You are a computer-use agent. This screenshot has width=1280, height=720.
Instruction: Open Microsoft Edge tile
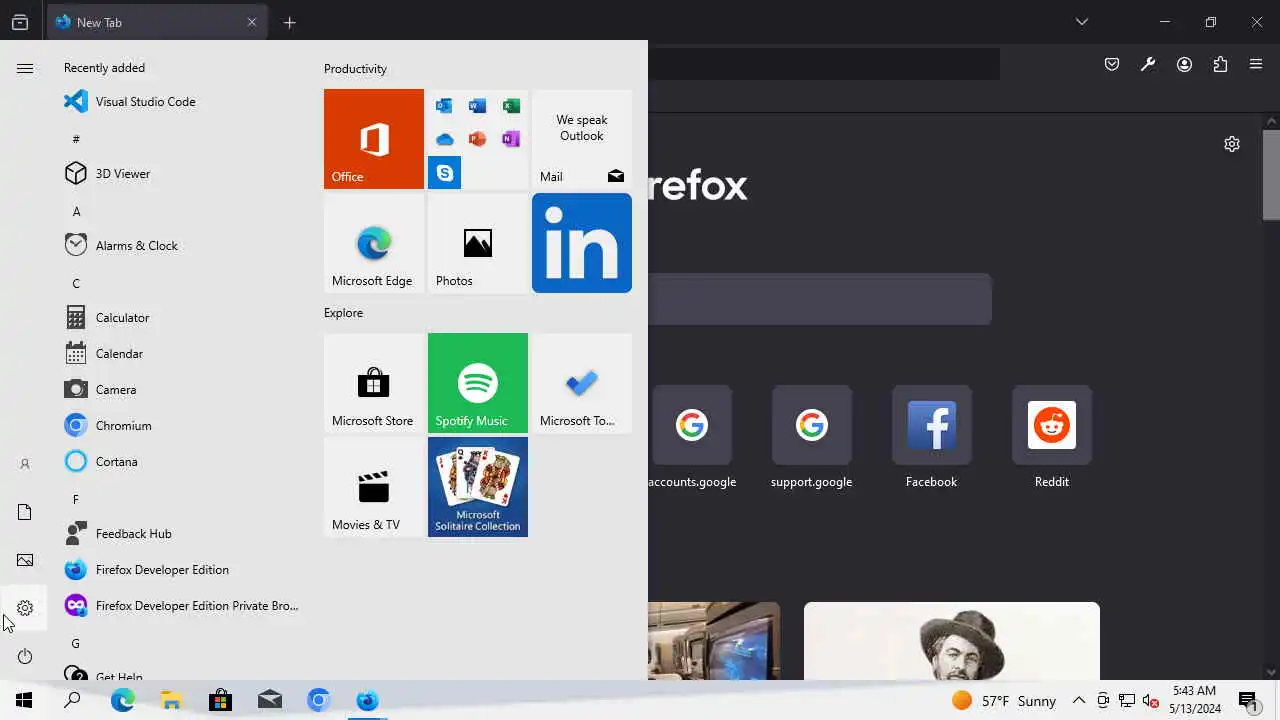374,243
